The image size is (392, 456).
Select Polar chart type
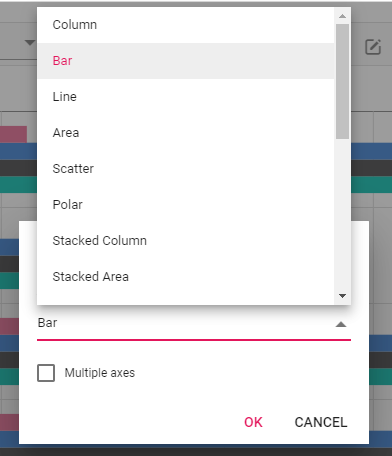(186, 205)
